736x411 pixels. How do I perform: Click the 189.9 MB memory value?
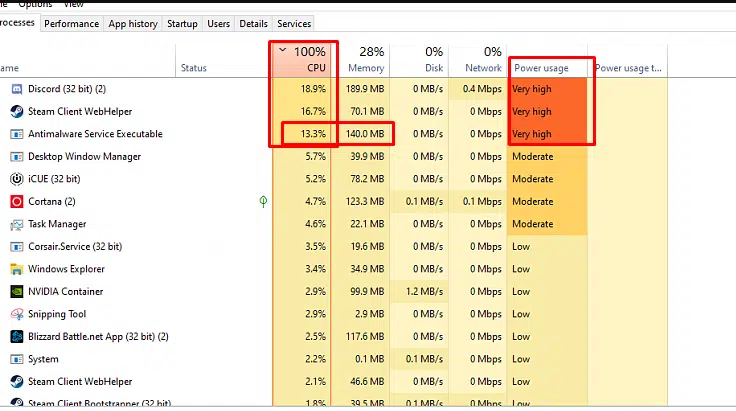click(x=365, y=89)
